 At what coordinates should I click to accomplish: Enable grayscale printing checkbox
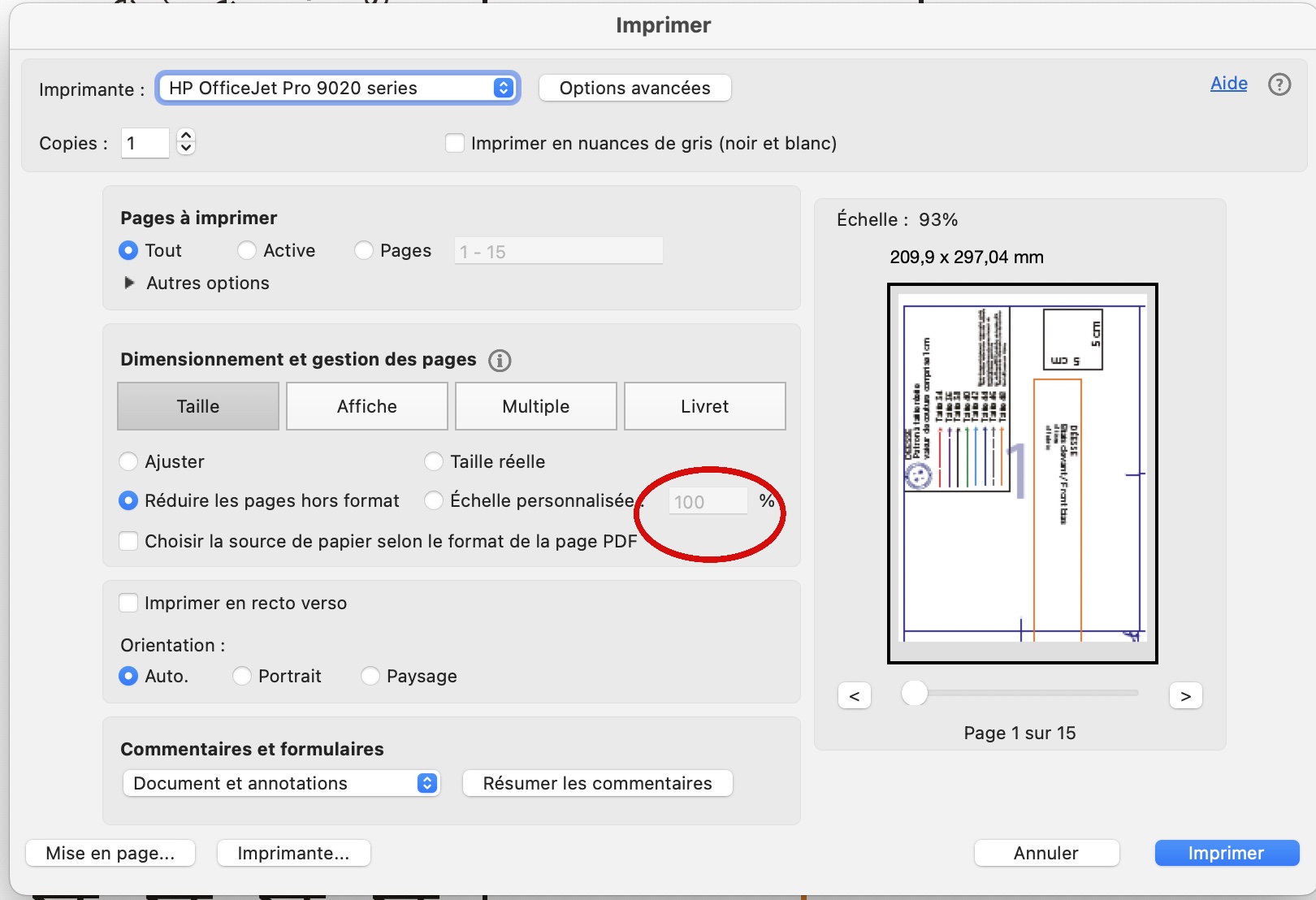click(x=456, y=144)
